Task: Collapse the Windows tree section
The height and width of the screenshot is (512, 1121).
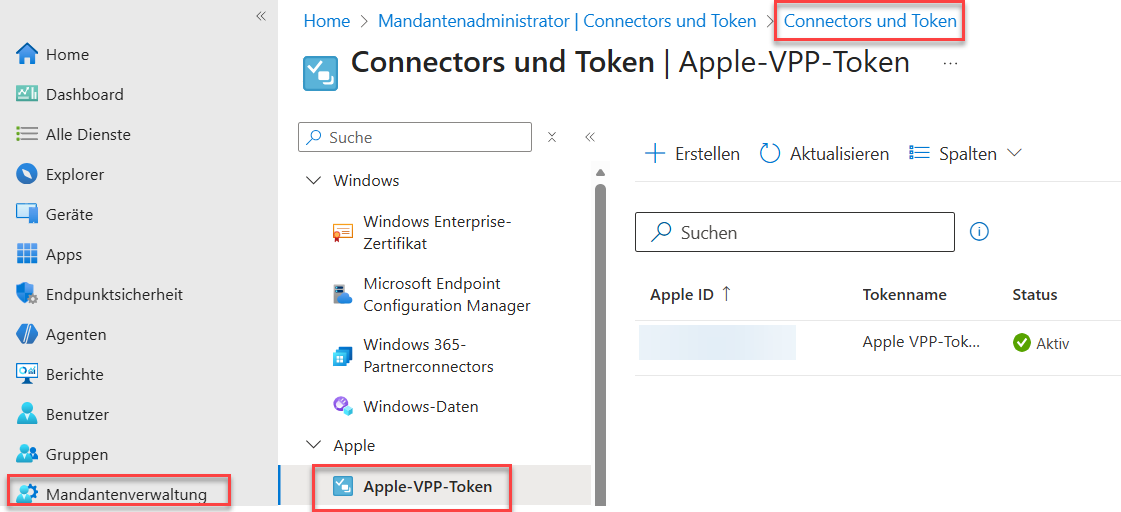Action: pos(313,181)
